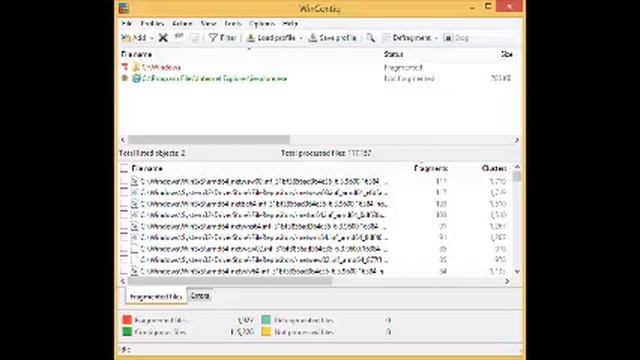640x360 pixels.
Task: Switch to the Fragmented files tab
Action: pos(156,297)
